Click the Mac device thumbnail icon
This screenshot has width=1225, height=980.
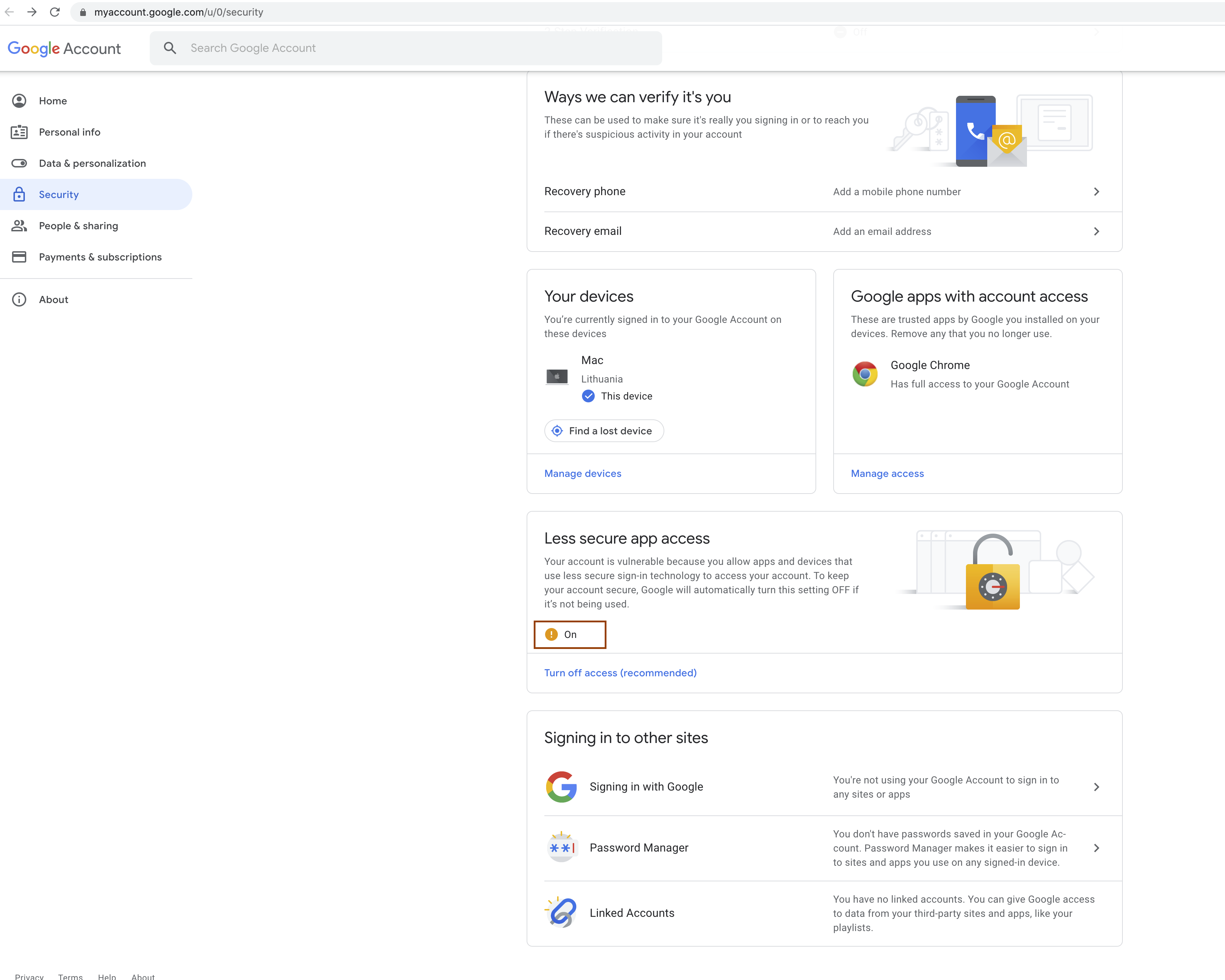click(x=557, y=377)
